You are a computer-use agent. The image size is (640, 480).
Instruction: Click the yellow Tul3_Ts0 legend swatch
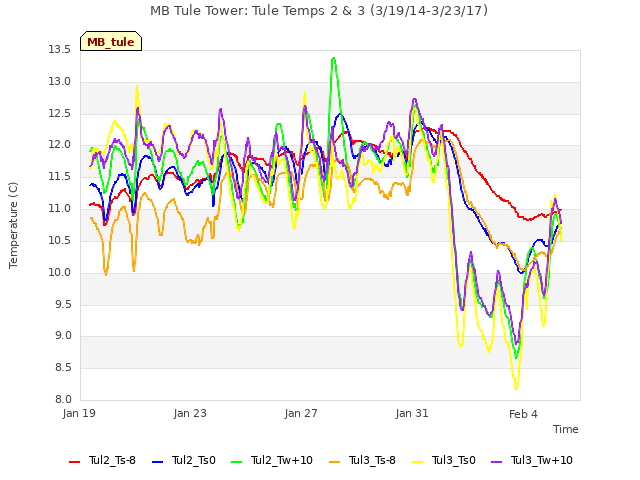click(418, 462)
